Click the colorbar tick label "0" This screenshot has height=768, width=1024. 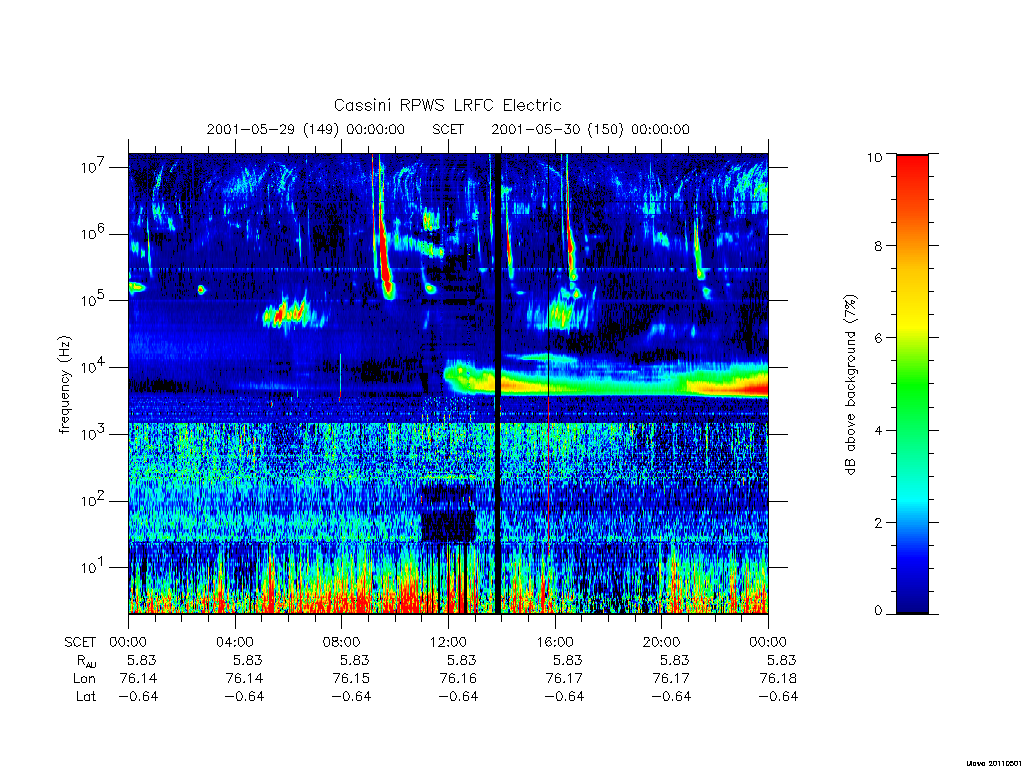coord(877,611)
